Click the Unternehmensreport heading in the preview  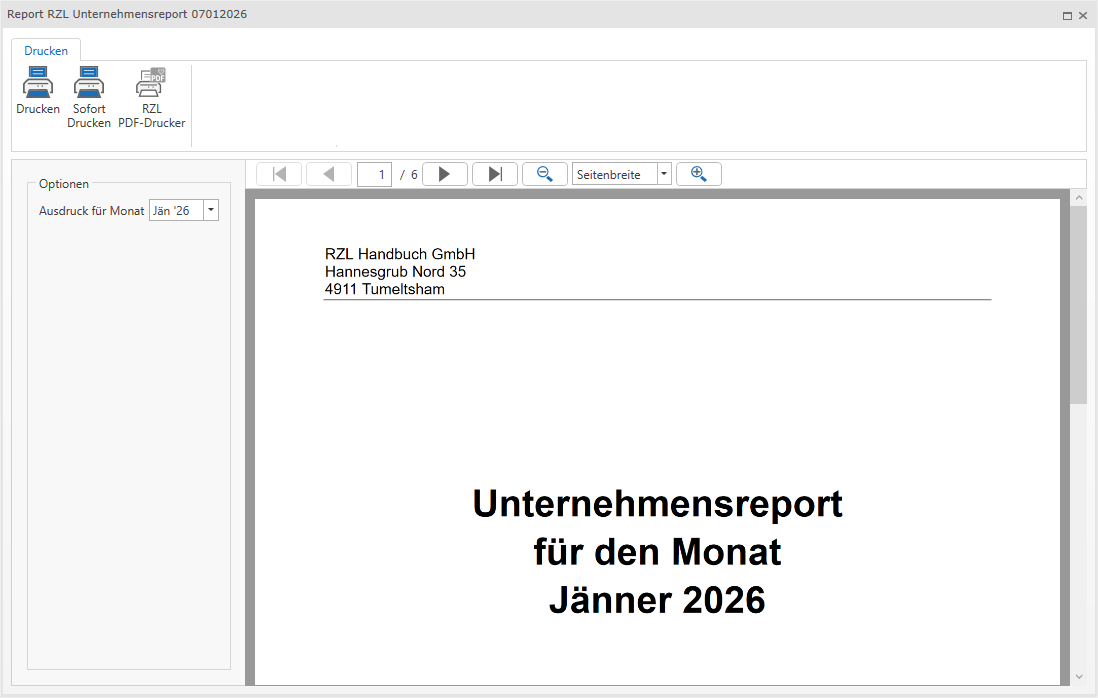tap(657, 504)
